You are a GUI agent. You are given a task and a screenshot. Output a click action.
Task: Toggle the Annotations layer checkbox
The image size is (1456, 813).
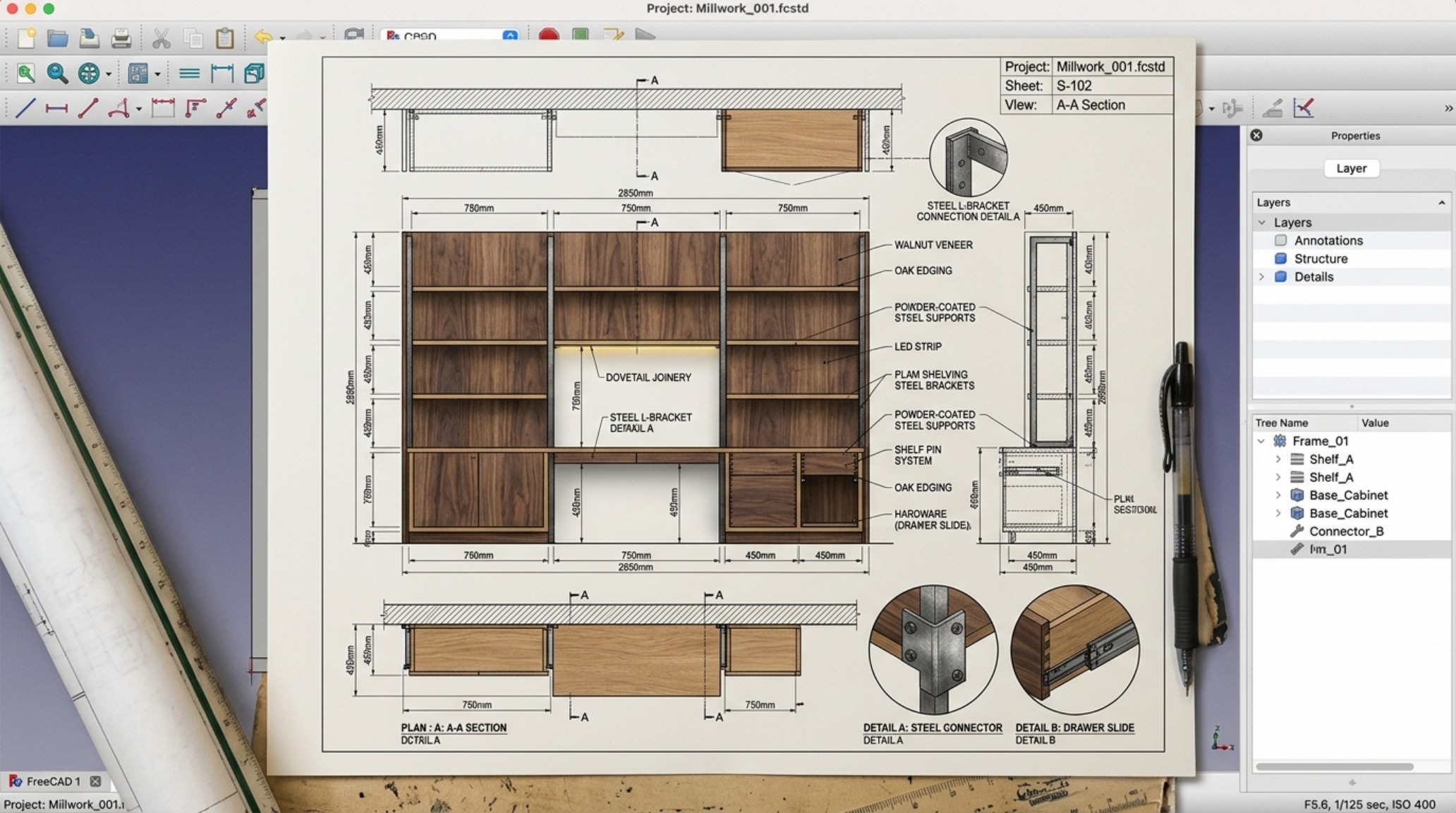pyautogui.click(x=1280, y=241)
